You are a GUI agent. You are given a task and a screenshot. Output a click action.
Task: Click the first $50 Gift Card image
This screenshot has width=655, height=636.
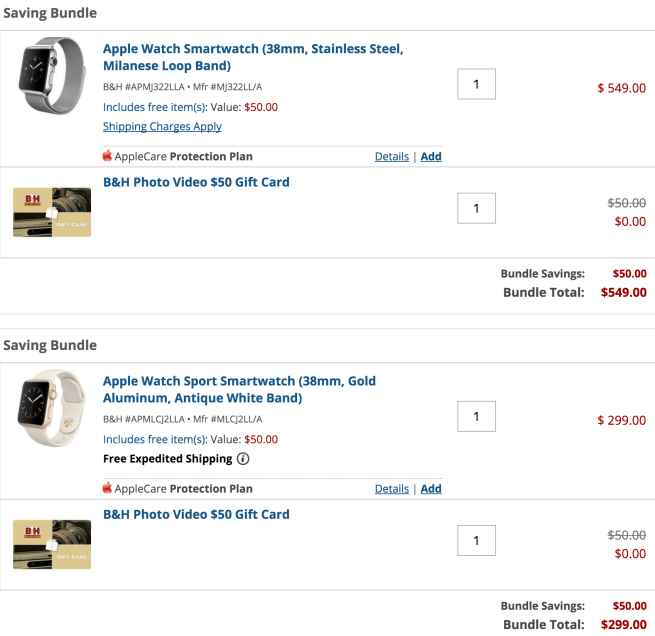click(52, 211)
